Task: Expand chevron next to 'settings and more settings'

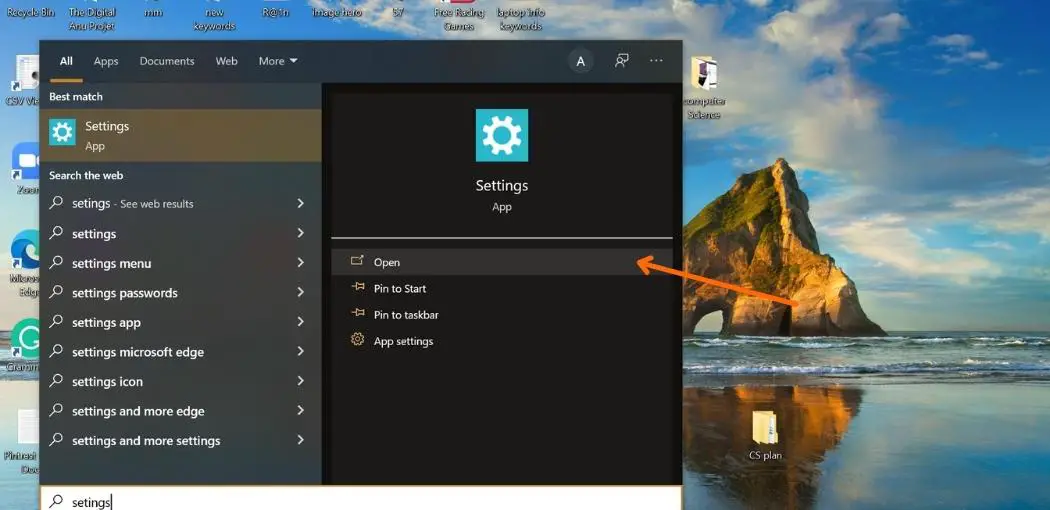Action: coord(301,440)
